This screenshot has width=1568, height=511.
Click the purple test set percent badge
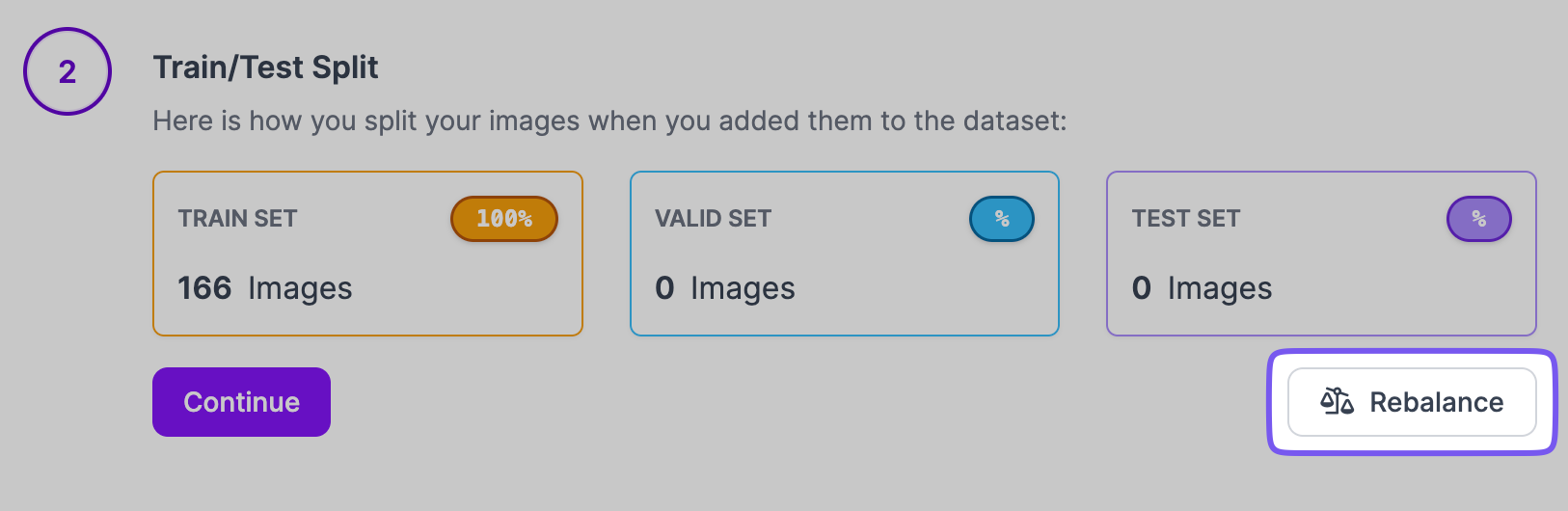1478,219
